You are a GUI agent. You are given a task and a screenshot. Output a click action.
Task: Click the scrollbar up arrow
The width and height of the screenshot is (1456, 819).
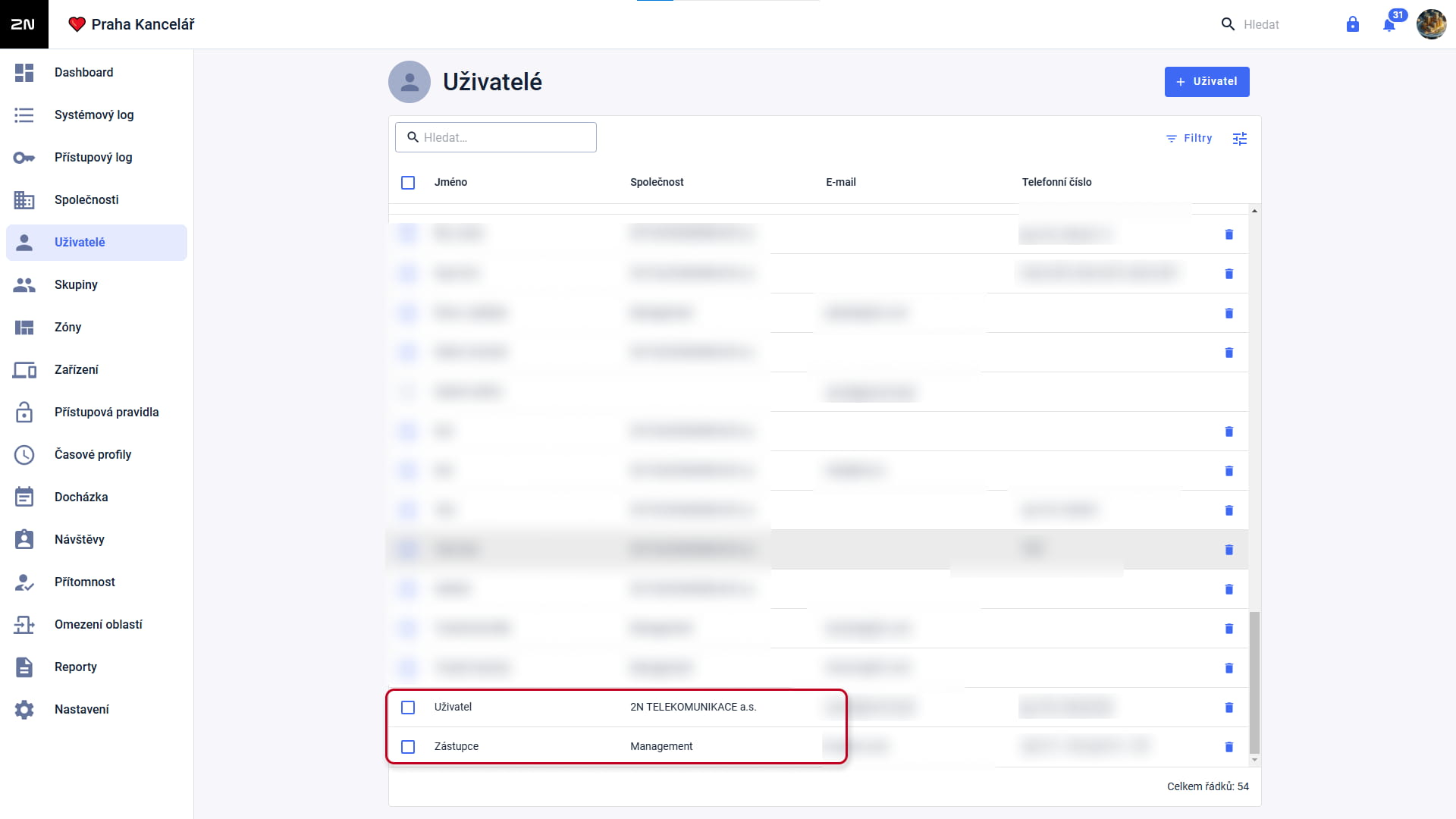(x=1254, y=211)
